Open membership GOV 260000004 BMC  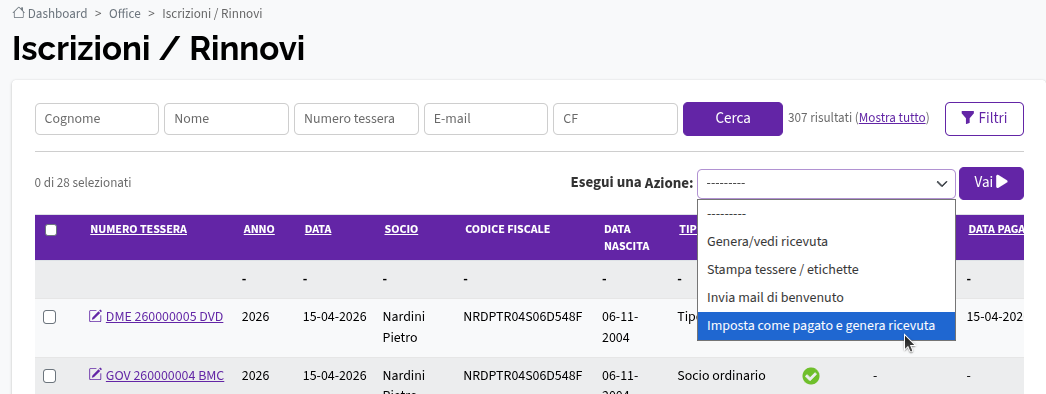[165, 376]
